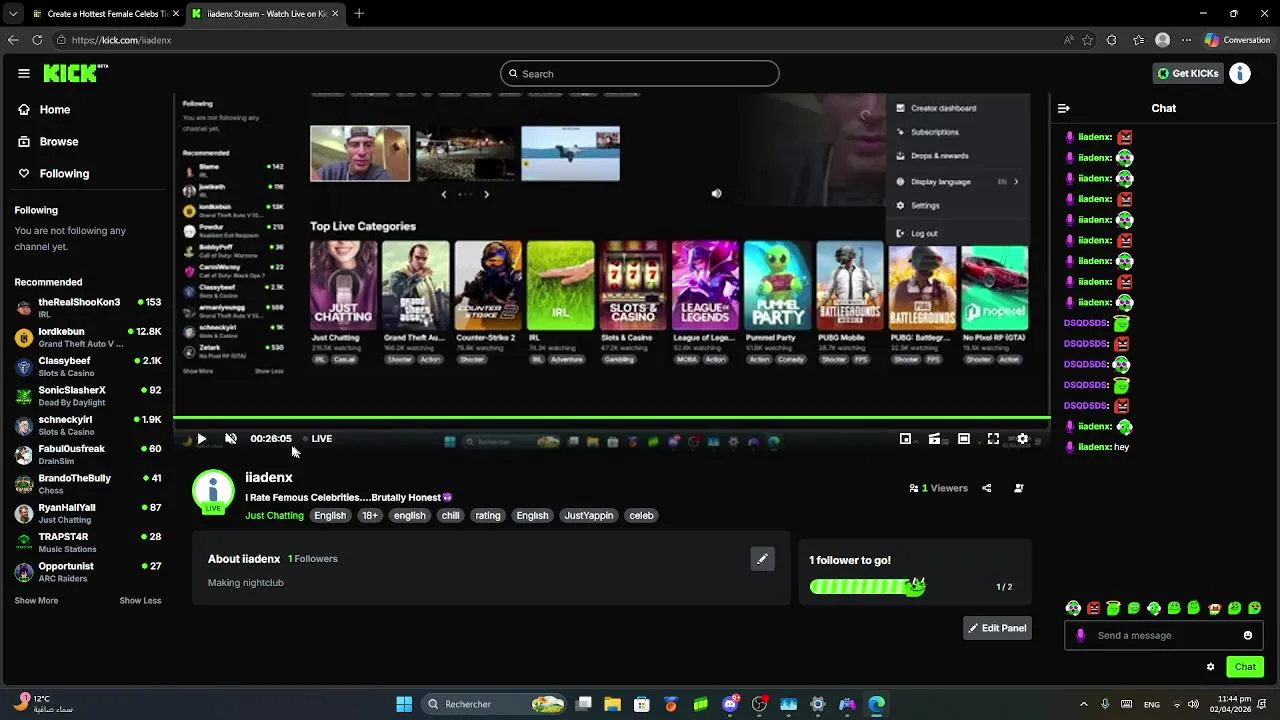Insert the heart-eyes emote at bar end
Viewport: 1280px width, 720px height.
[1255, 608]
